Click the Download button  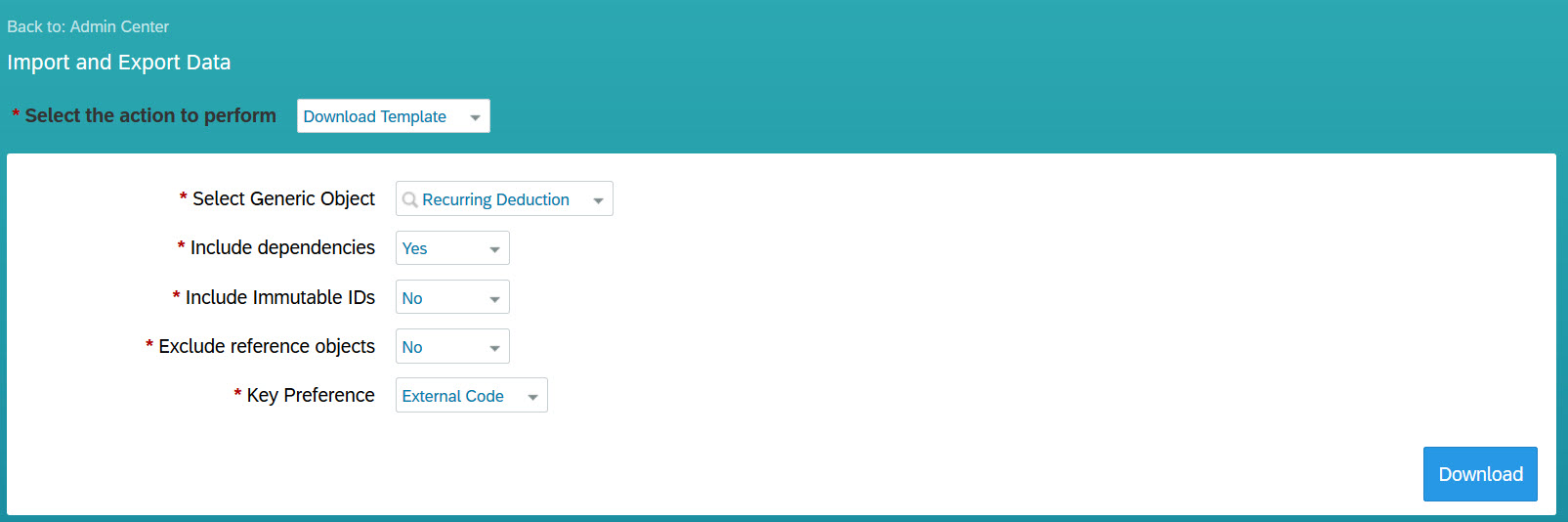(x=1480, y=474)
